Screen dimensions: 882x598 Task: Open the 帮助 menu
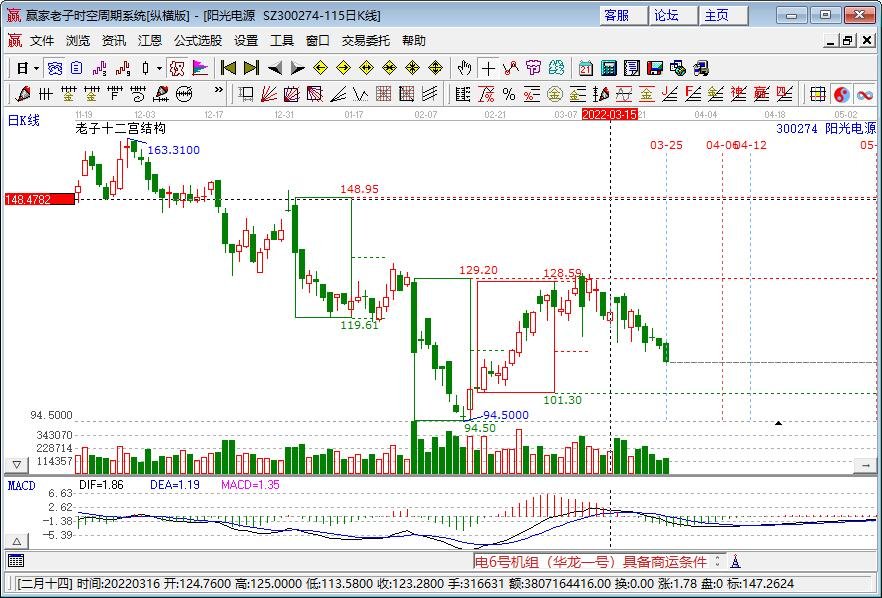point(413,41)
